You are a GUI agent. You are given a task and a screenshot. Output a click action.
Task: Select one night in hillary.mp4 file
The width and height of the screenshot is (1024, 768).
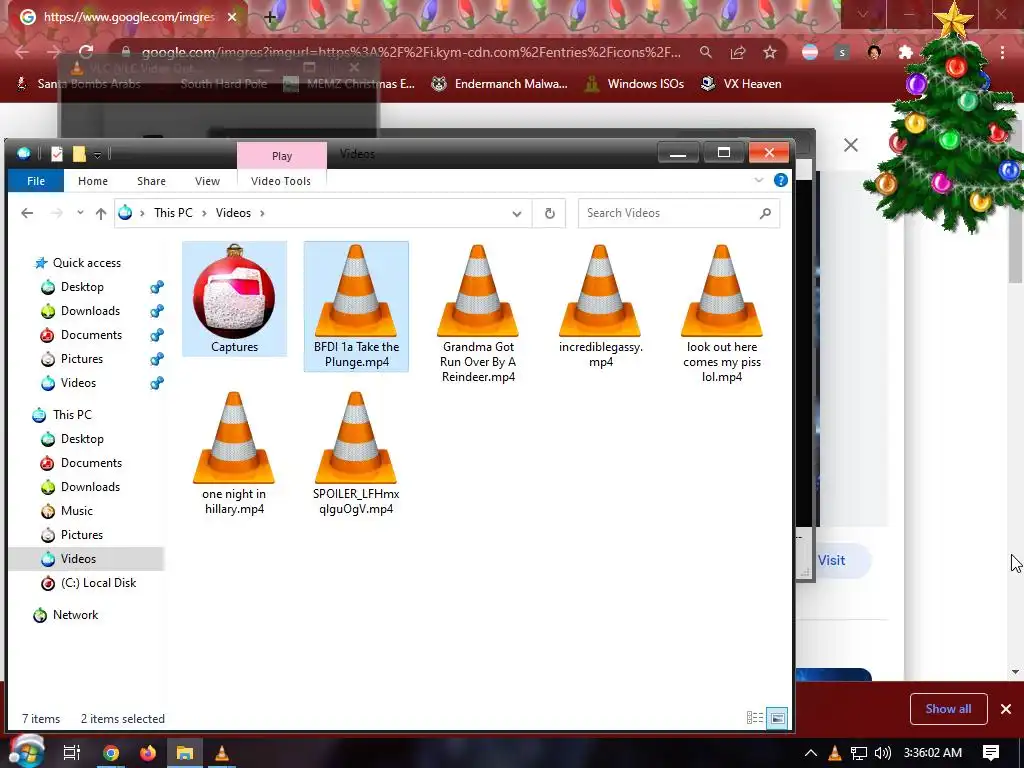[234, 453]
